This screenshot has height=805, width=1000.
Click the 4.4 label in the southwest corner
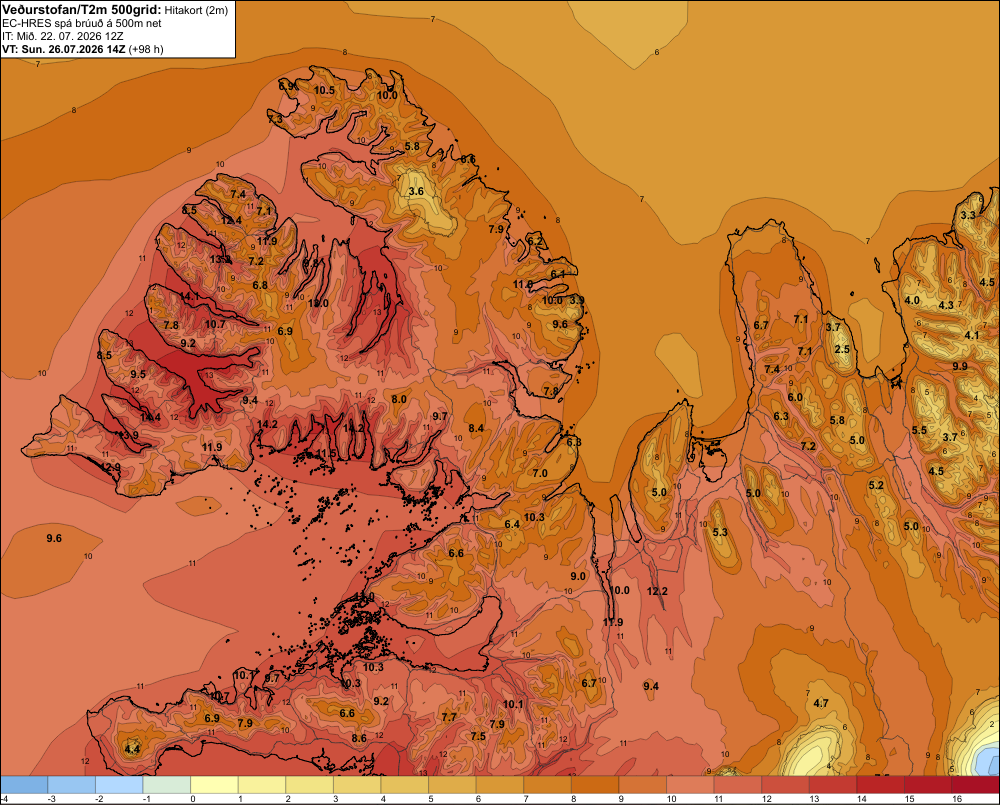132,749
